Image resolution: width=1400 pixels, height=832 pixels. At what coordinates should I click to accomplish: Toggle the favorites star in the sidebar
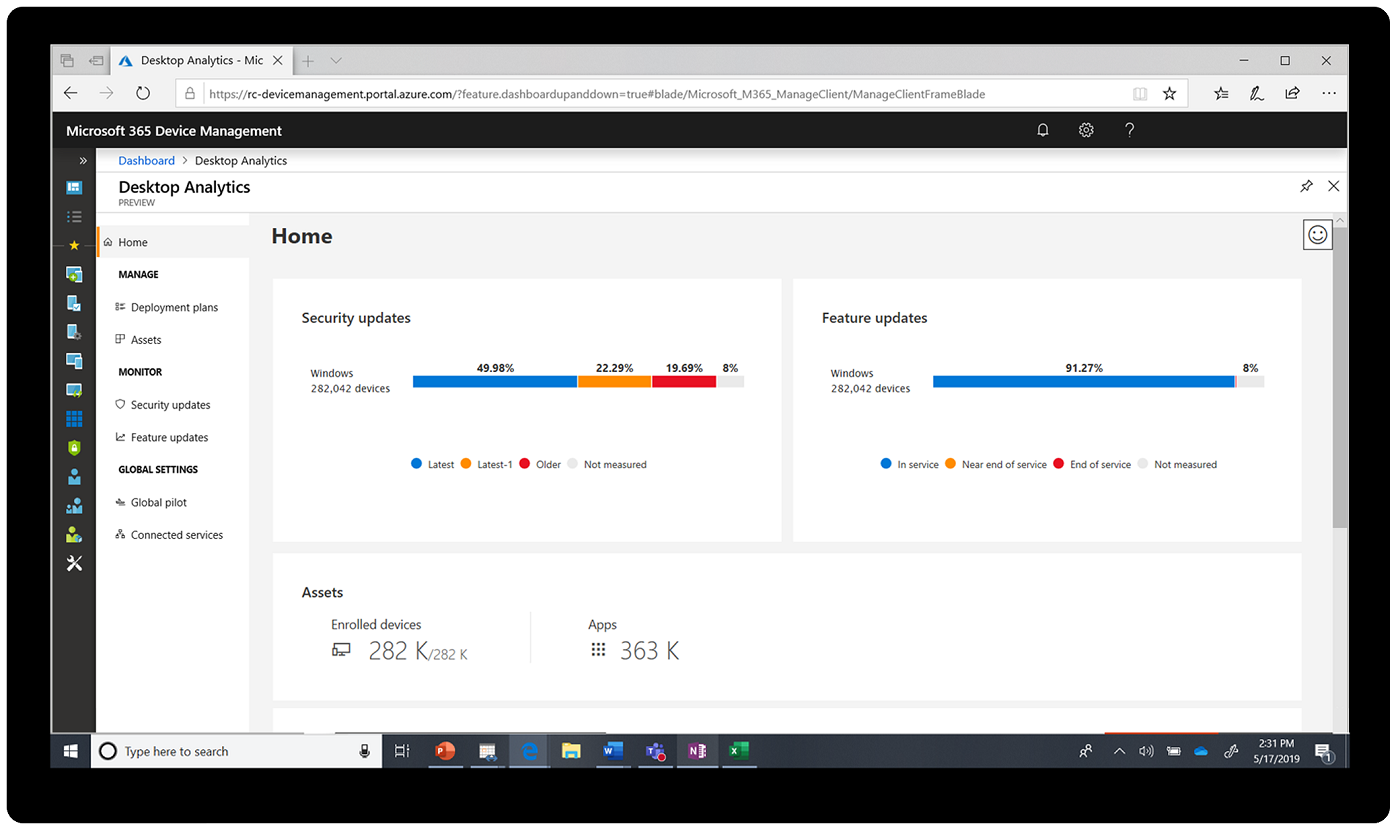[x=74, y=244]
